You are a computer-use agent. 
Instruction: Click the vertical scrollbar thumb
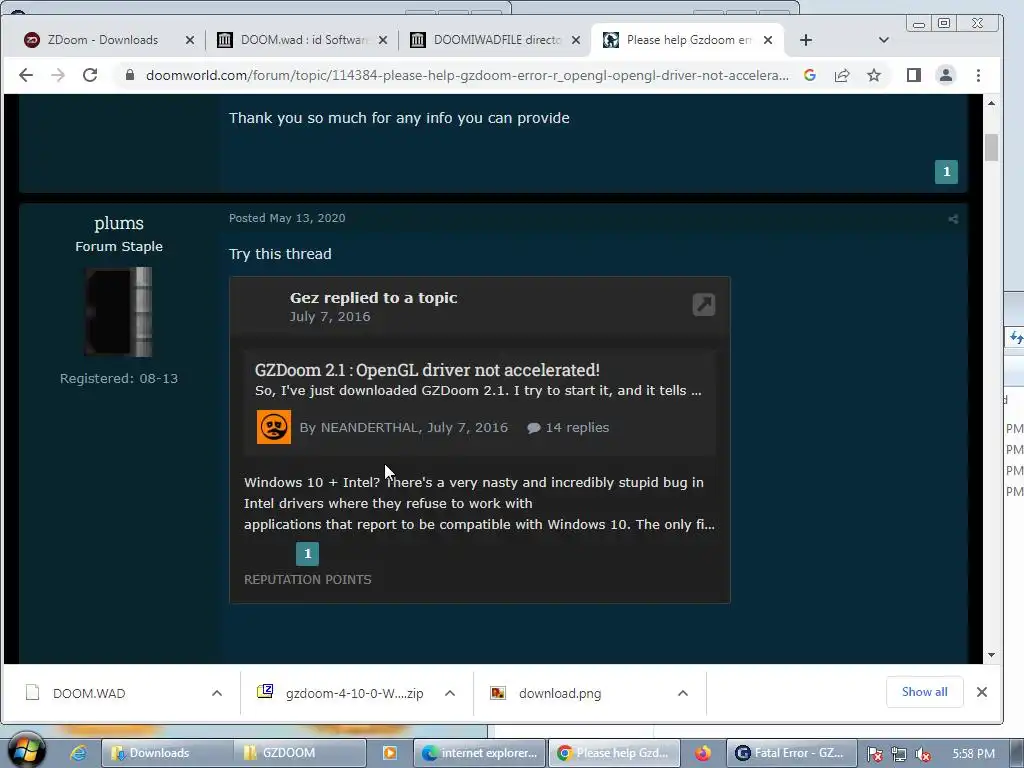[x=991, y=147]
